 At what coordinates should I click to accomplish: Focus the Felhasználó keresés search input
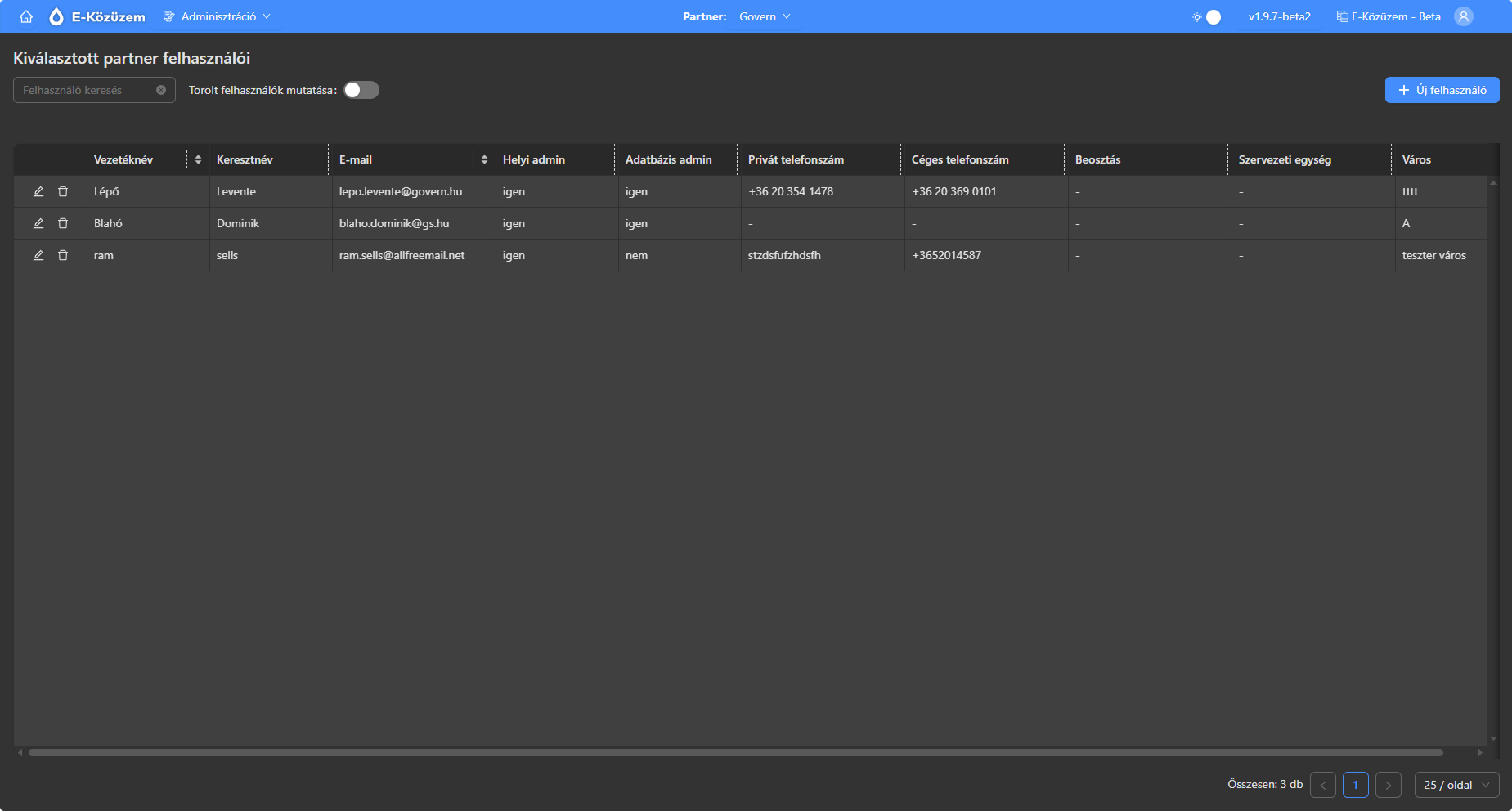pos(86,90)
